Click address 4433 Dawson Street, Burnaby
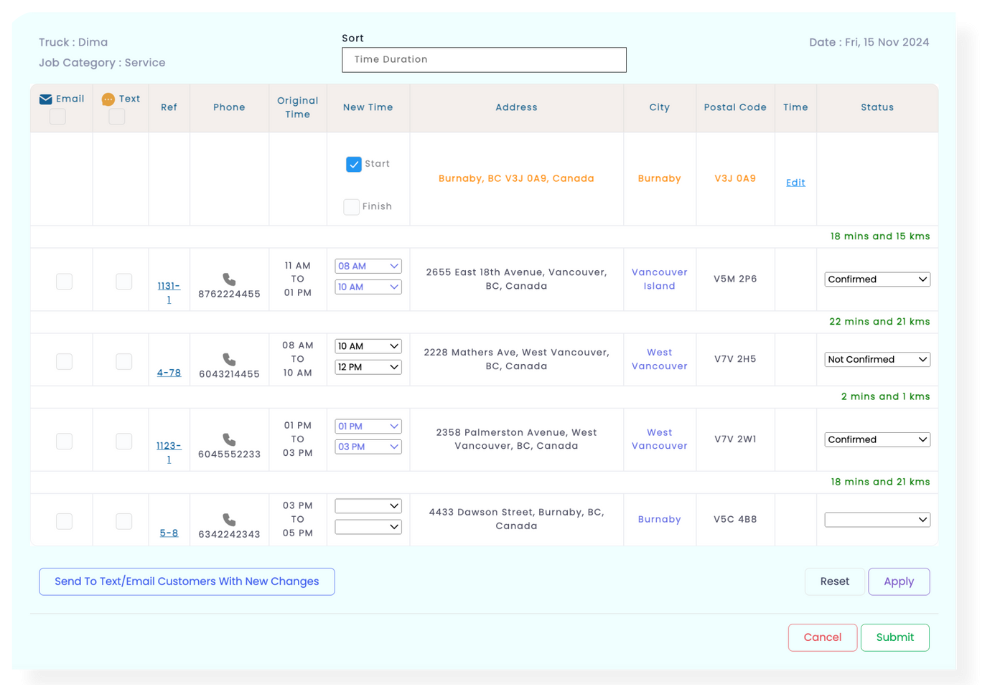 516,519
